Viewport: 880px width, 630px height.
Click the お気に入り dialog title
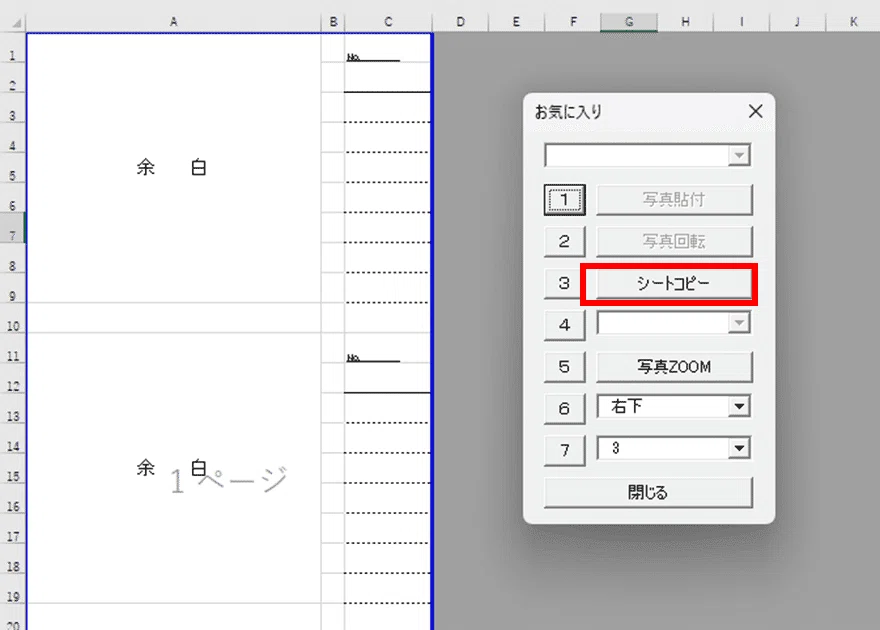(x=568, y=112)
